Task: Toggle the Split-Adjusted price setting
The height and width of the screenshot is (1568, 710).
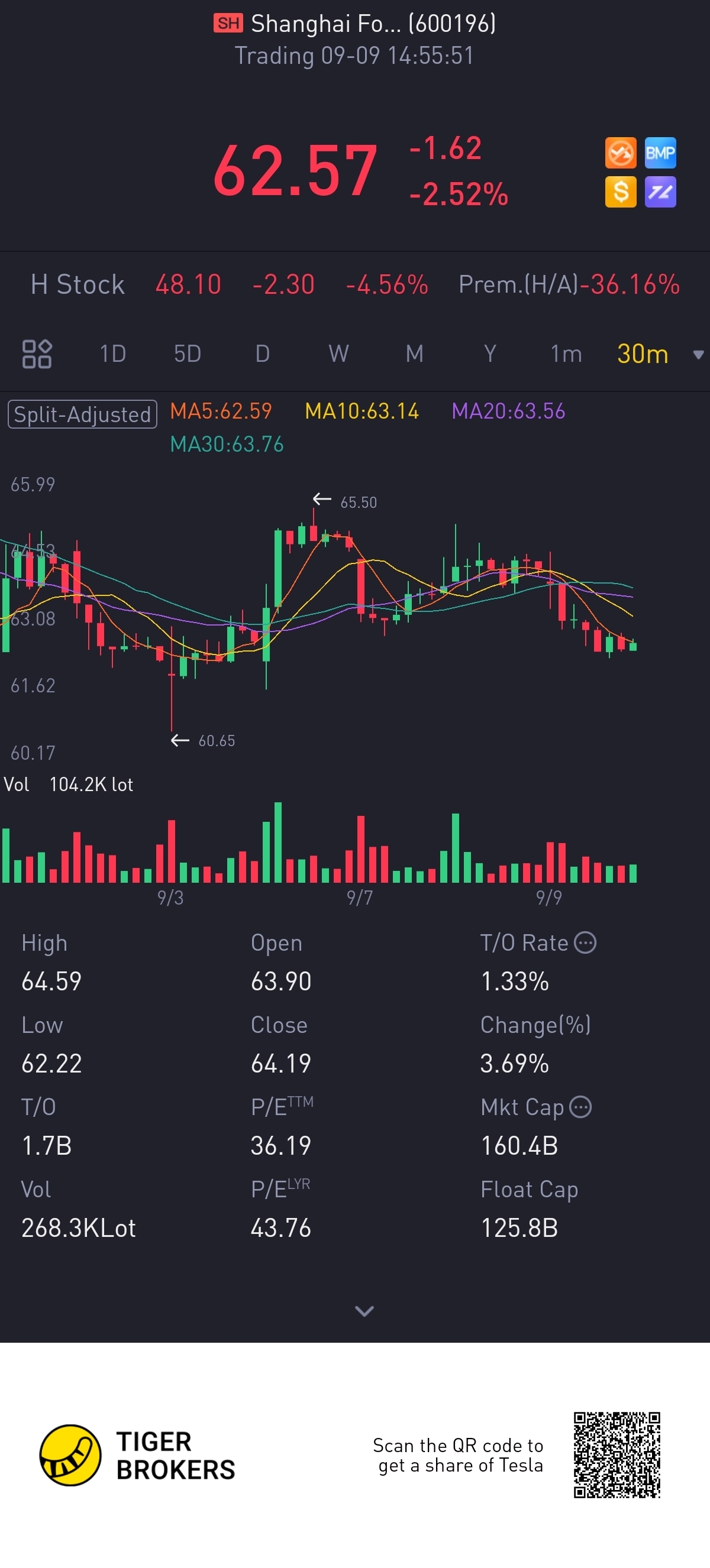Action: tap(82, 414)
